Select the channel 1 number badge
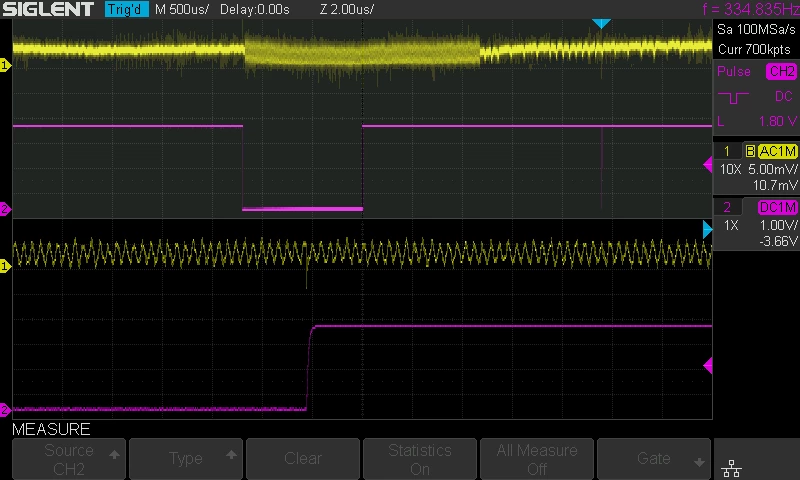Screen dimensions: 800x480 click(x=727, y=151)
